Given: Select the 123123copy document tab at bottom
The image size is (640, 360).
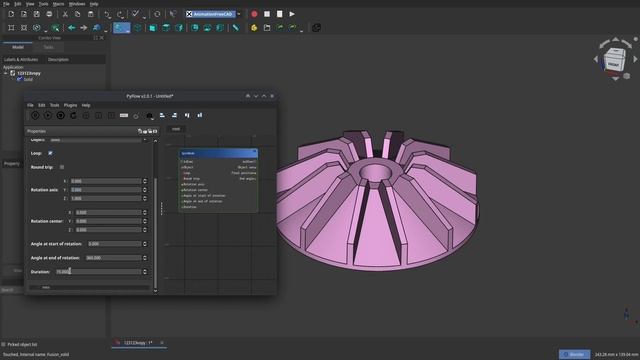Looking at the screenshot, I should point(138,343).
